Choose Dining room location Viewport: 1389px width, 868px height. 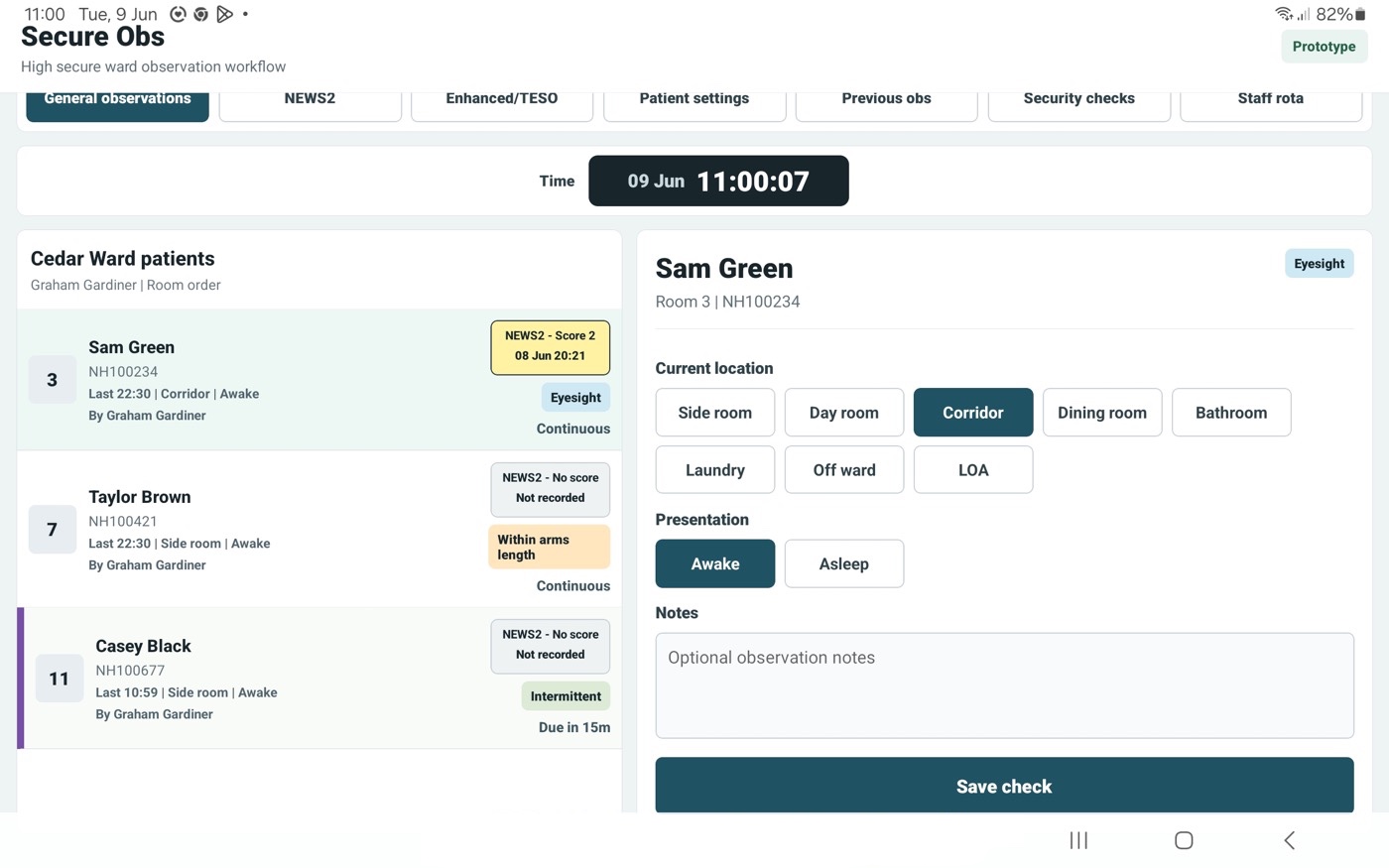click(1102, 413)
